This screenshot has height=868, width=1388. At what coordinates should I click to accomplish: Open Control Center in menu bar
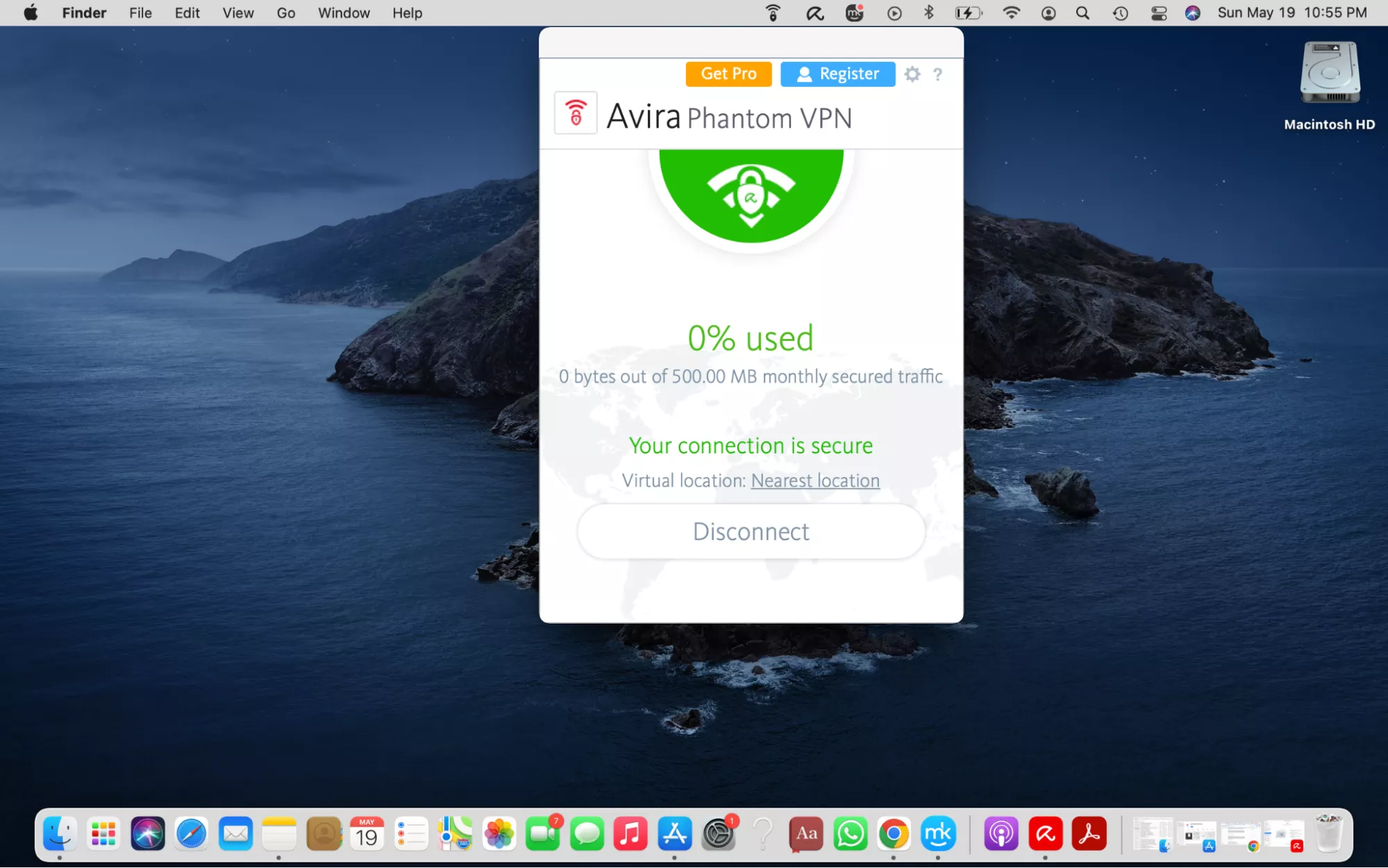pyautogui.click(x=1158, y=13)
